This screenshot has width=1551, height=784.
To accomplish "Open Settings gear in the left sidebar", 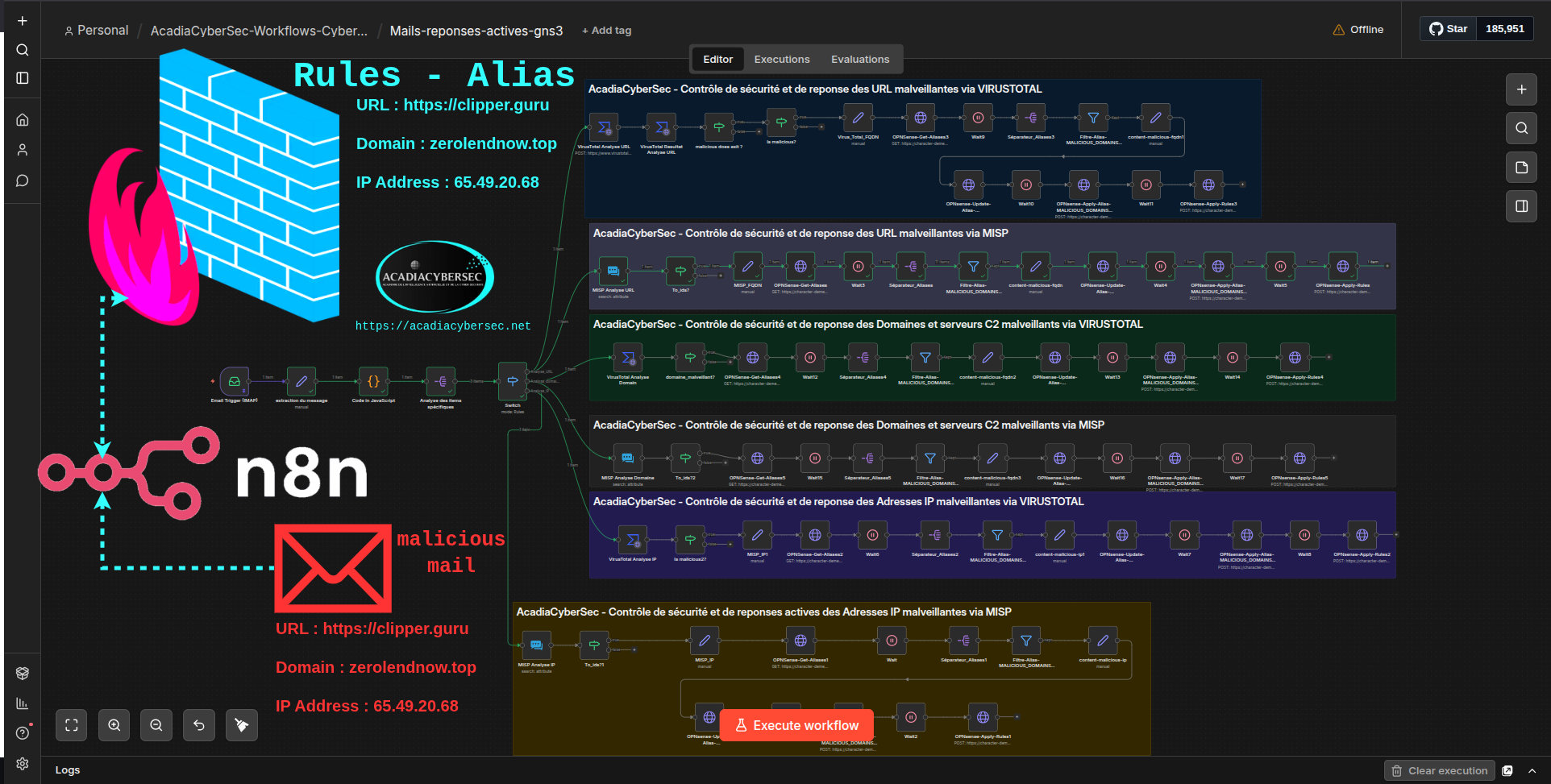I will [x=23, y=764].
